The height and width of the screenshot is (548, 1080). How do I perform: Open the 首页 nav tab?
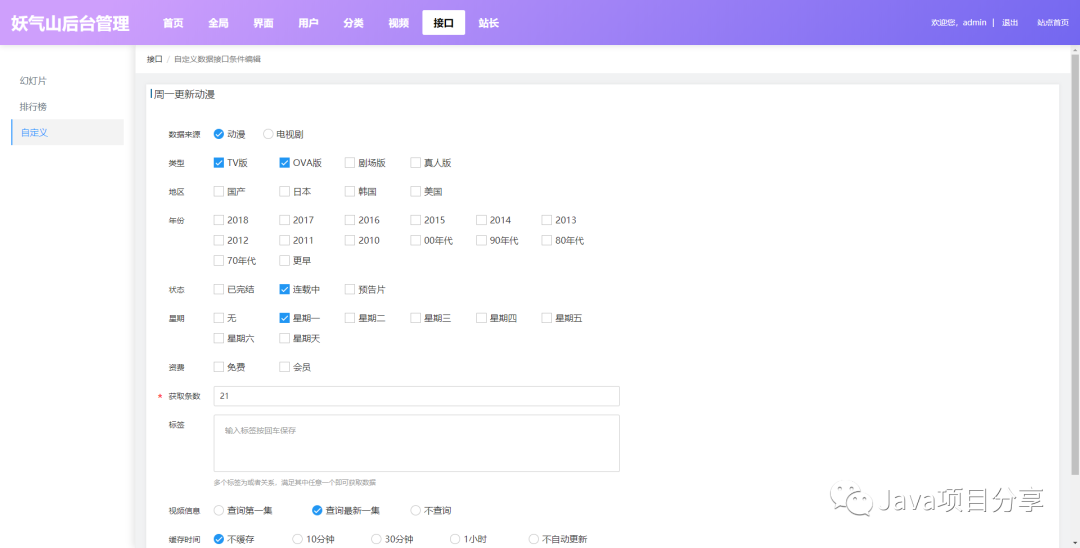click(x=174, y=23)
